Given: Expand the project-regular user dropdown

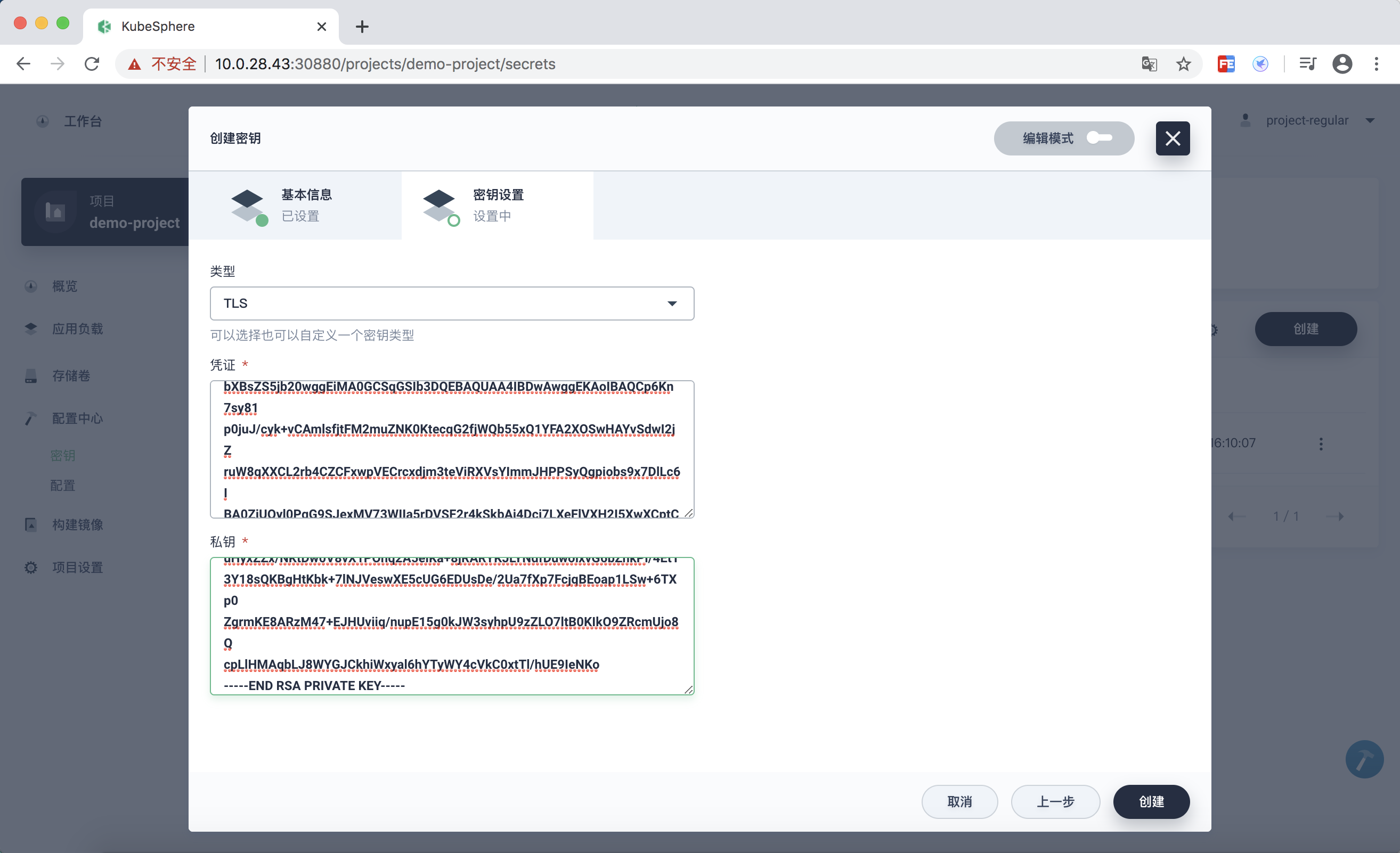Looking at the screenshot, I should click(x=1307, y=120).
